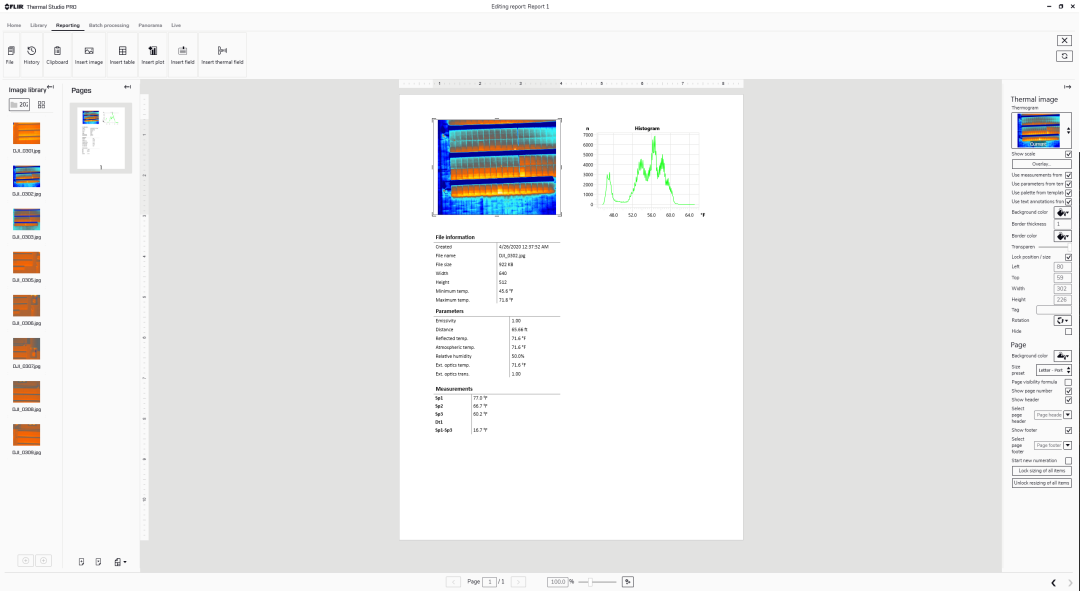Viewport: 1080px width, 591px height.
Task: Select the DJI_0003.jpg thumbnail in image library
Action: pyautogui.click(x=26, y=220)
